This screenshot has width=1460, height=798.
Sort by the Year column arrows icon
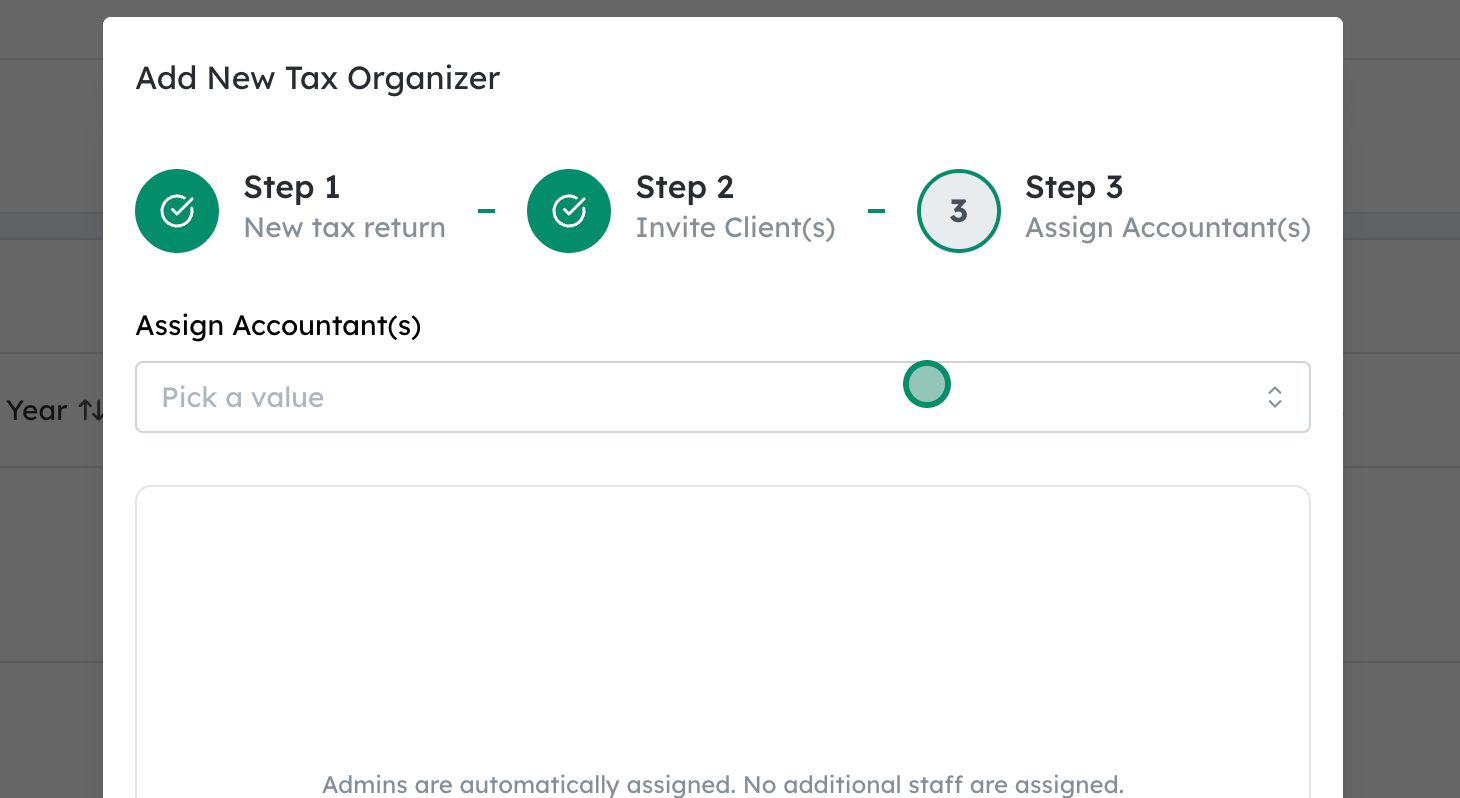pyautogui.click(x=90, y=410)
